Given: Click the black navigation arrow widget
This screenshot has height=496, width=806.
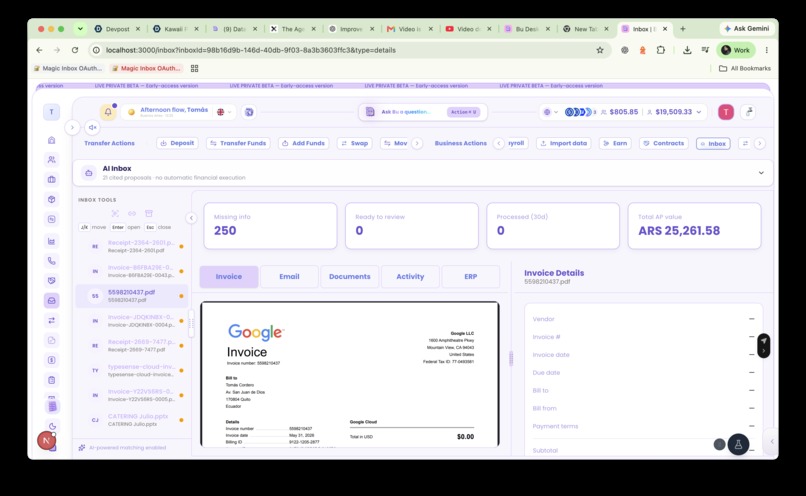Looking at the screenshot, I should pyautogui.click(x=764, y=345).
